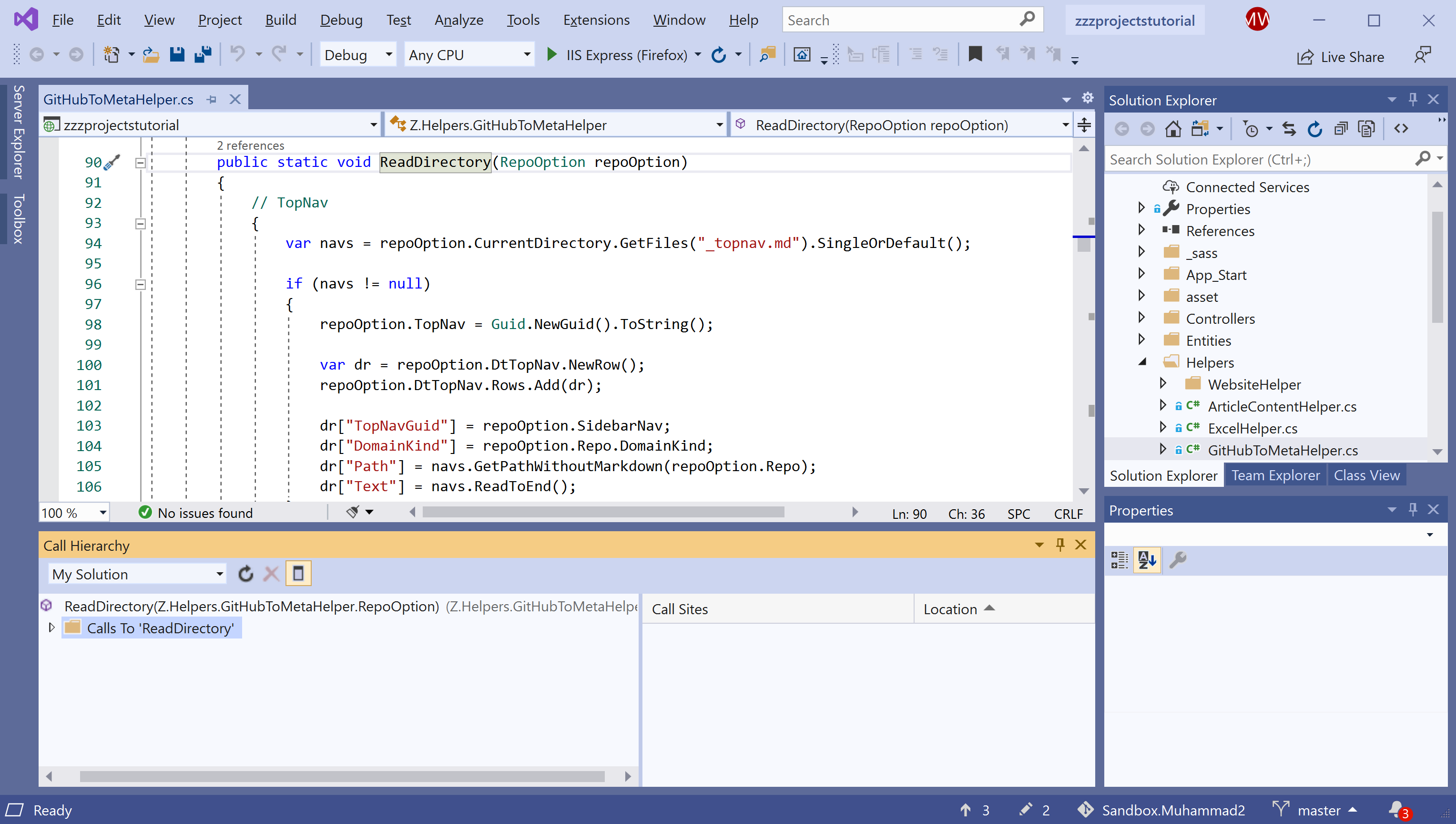1456x824 pixels.
Task: Click the bookmark toggle icon in the toolbar
Action: 975,55
